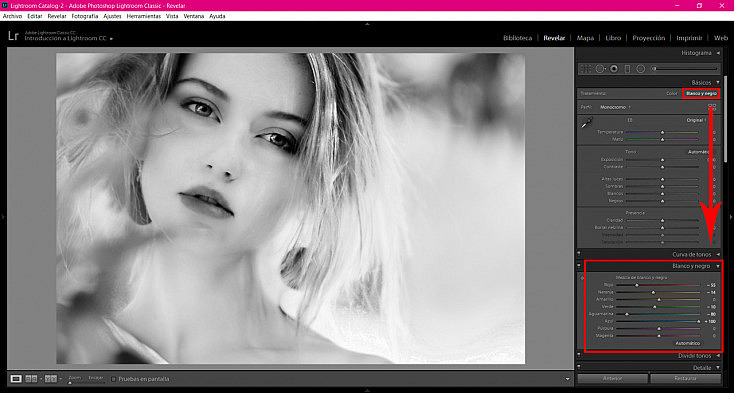Viewport: 734px width, 393px height.
Task: Expand the Curva de tonos panel
Action: point(718,255)
